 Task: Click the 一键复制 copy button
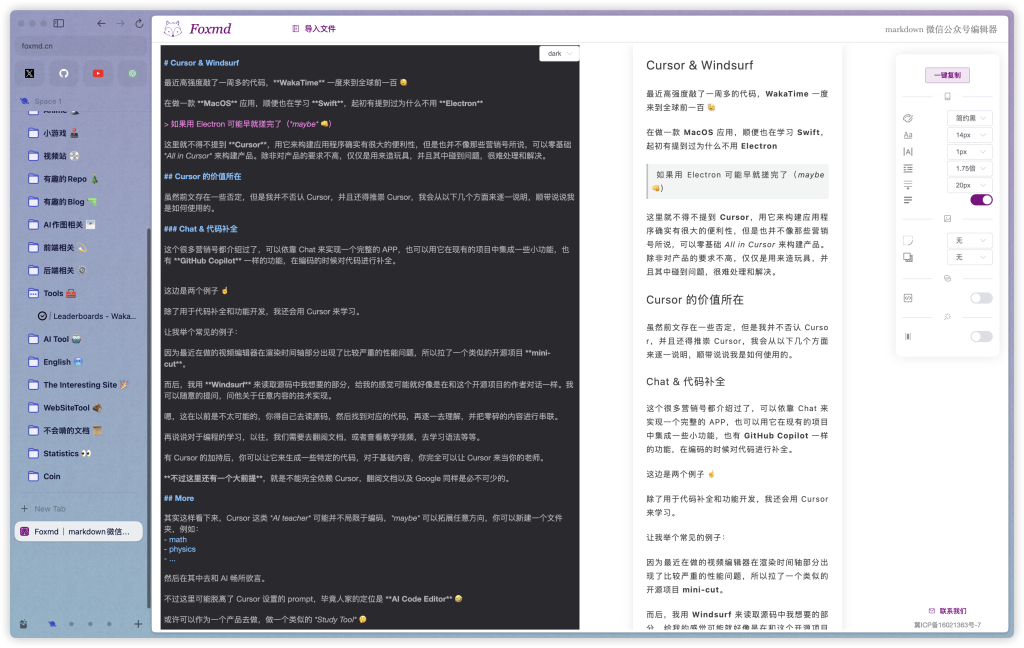point(947,75)
